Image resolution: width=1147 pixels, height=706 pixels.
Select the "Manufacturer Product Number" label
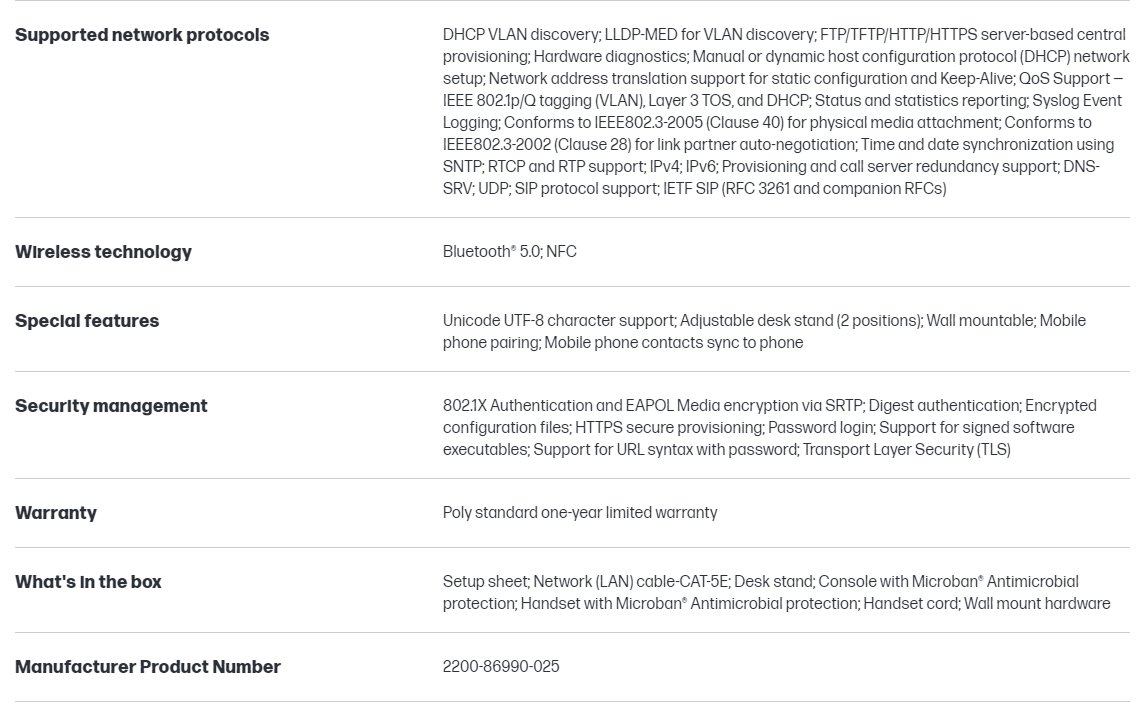[x=148, y=667]
